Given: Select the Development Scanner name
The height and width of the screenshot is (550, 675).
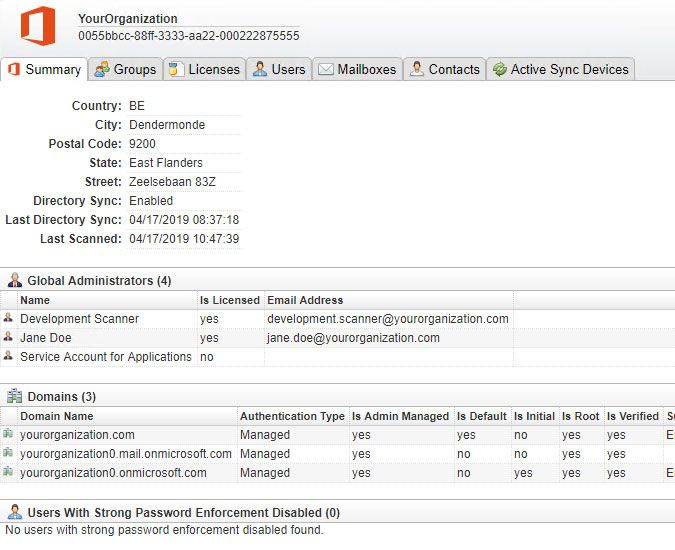Looking at the screenshot, I should pyautogui.click(x=79, y=319).
